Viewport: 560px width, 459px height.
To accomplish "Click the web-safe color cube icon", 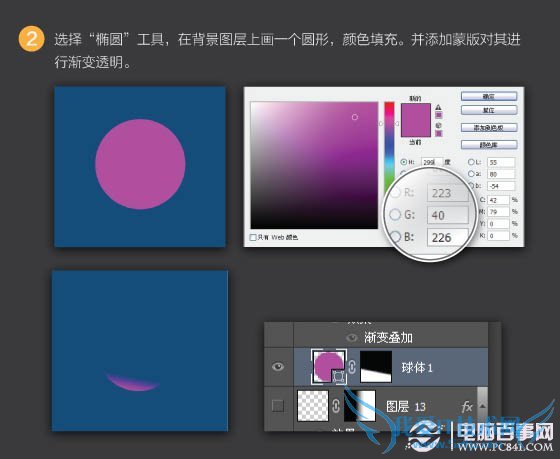I will point(439,125).
